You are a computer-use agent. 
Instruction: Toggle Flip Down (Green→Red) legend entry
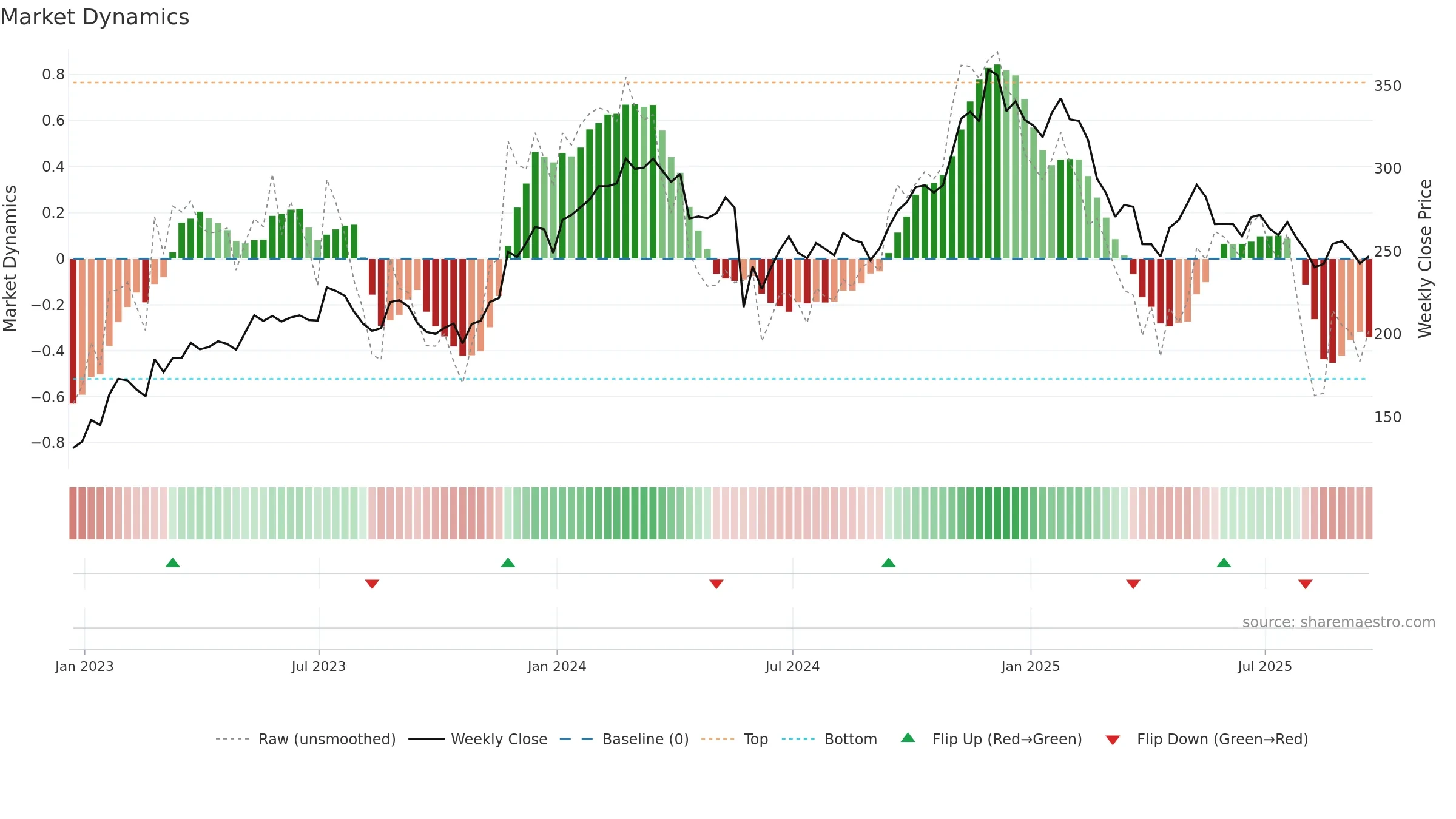(1207, 739)
